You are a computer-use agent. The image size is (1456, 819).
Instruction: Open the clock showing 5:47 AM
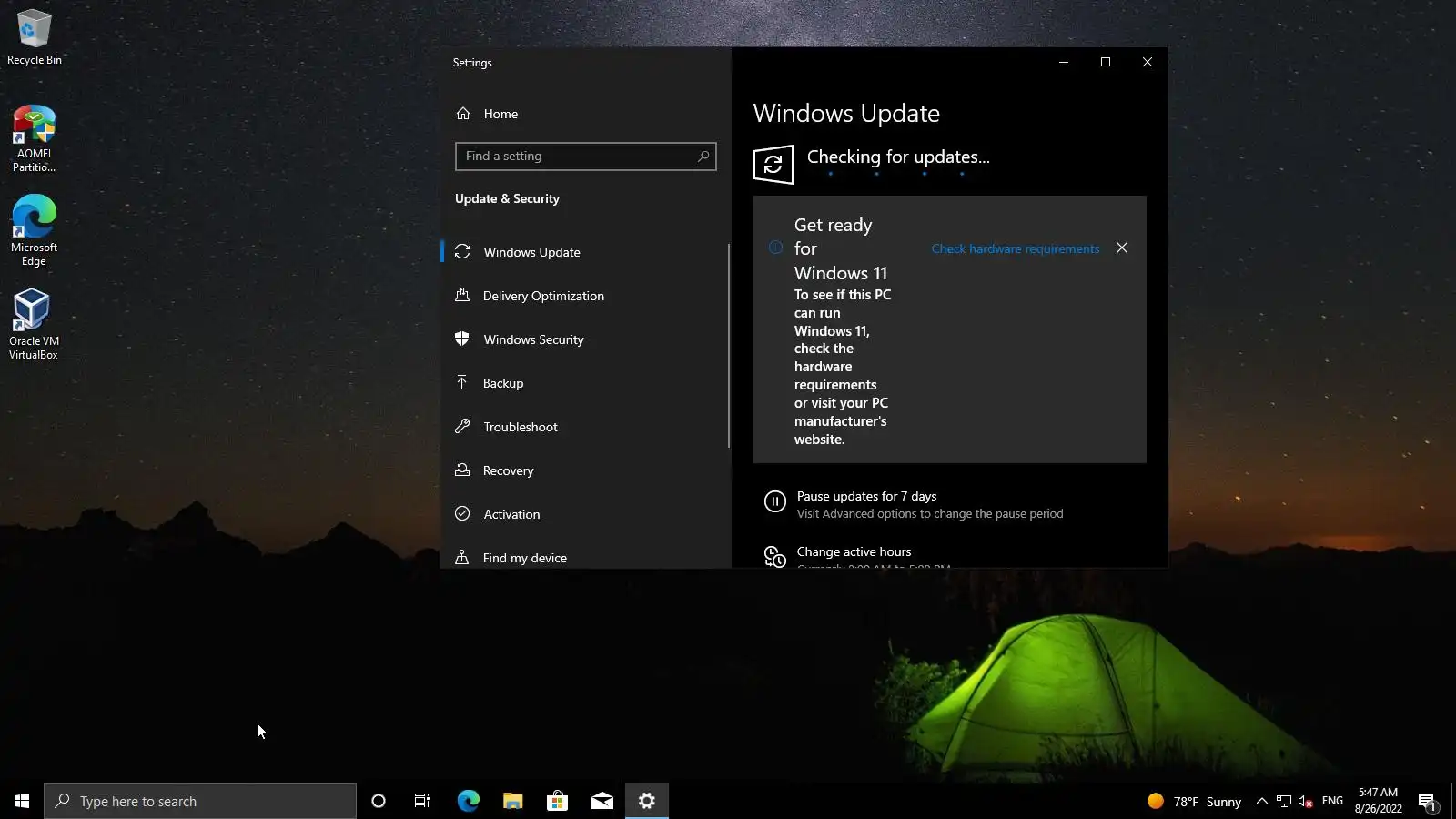coord(1378,801)
